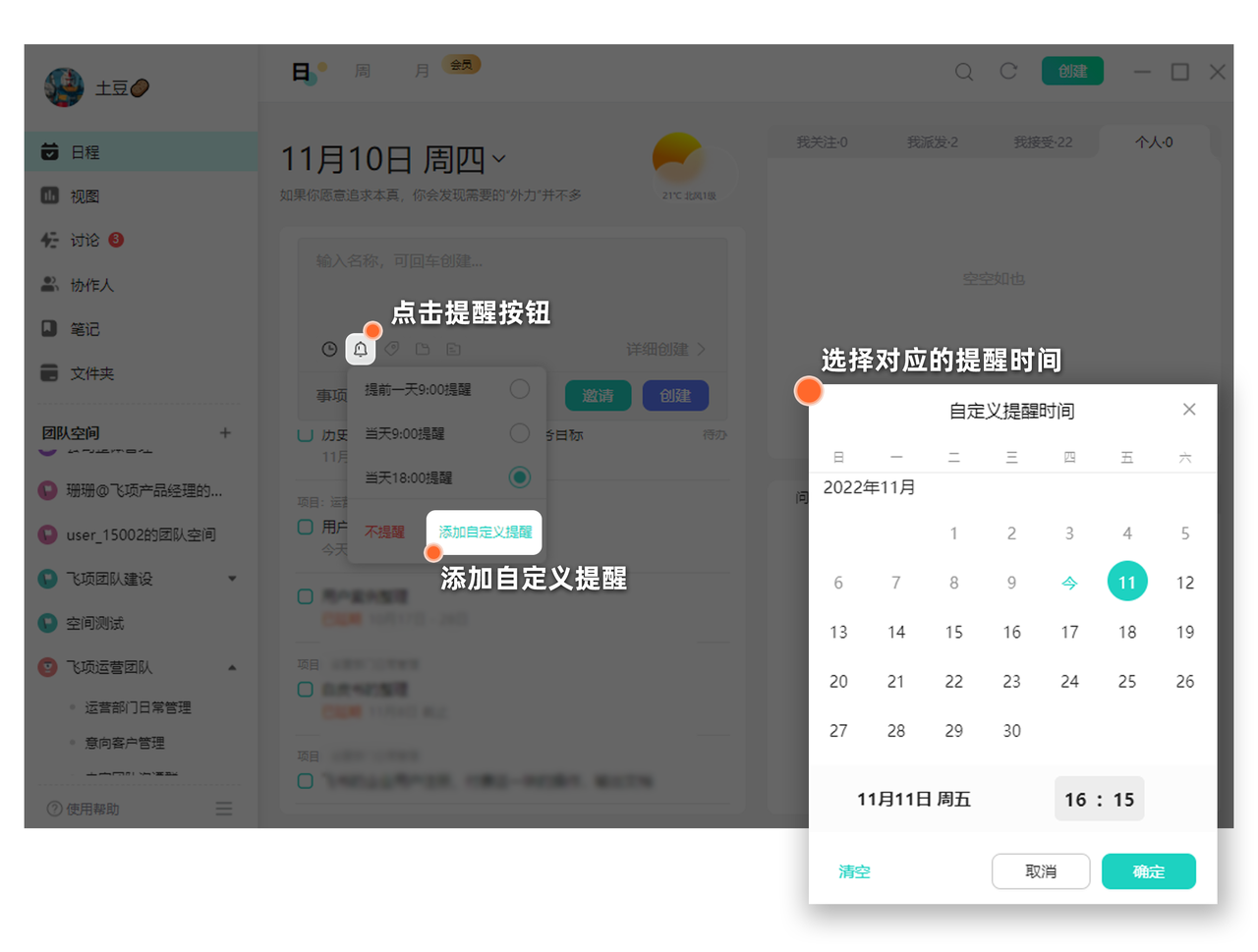Pick day 18 in the November calendar
Viewport: 1258px width, 952px height.
click(x=1126, y=632)
